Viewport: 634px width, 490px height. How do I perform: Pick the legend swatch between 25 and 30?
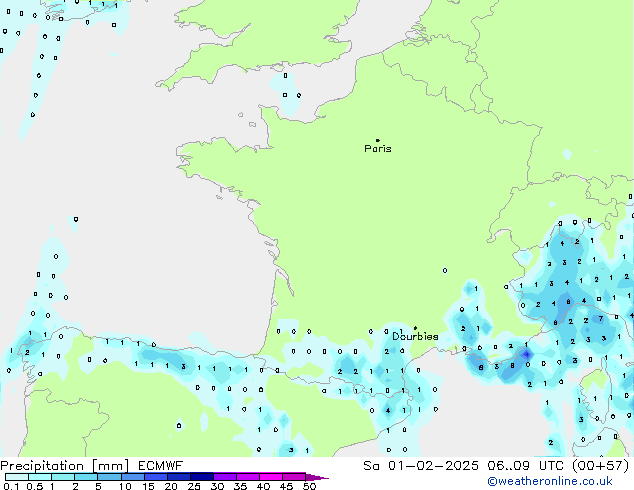point(201,477)
